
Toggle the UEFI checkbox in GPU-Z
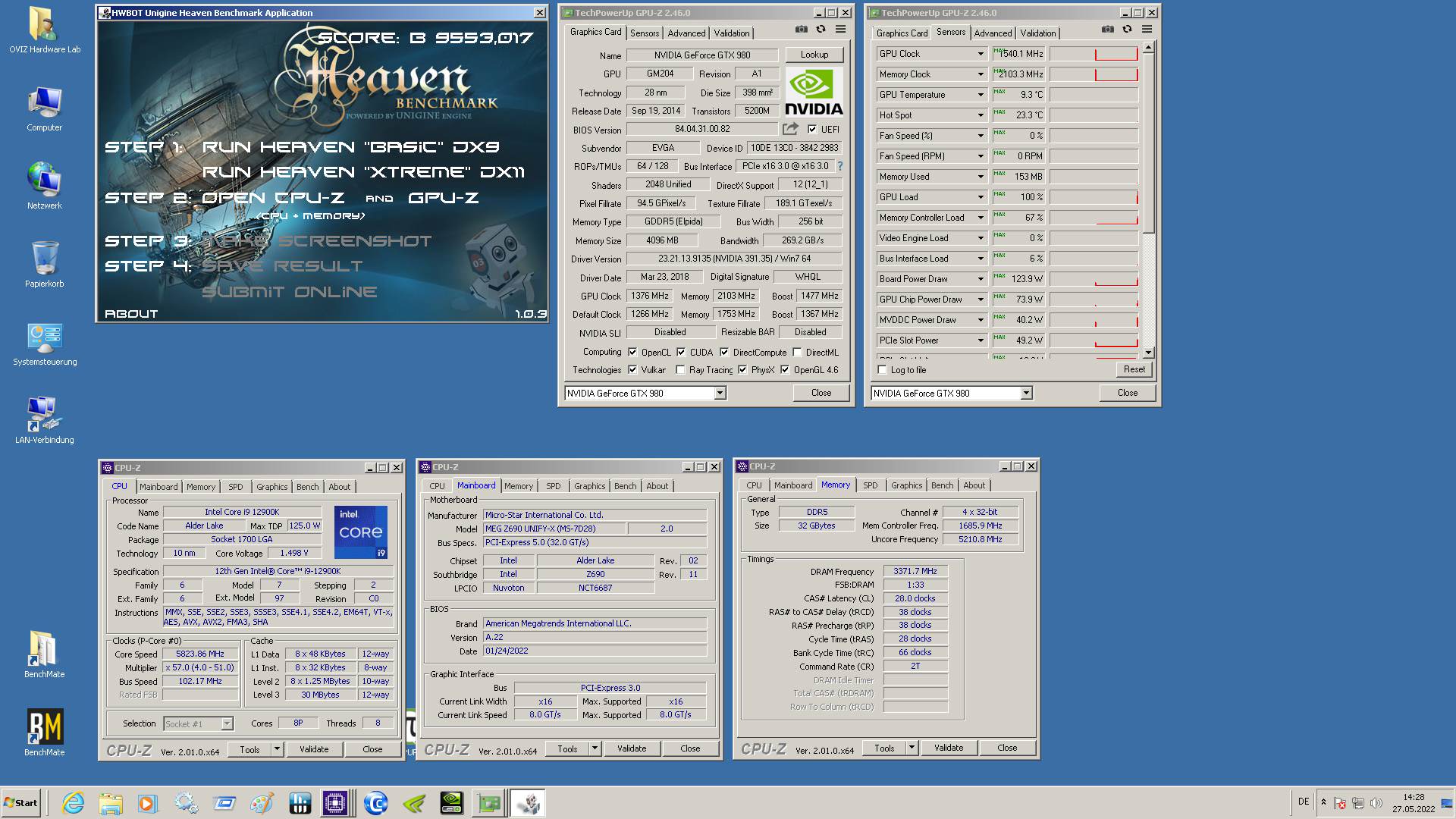pyautogui.click(x=812, y=129)
